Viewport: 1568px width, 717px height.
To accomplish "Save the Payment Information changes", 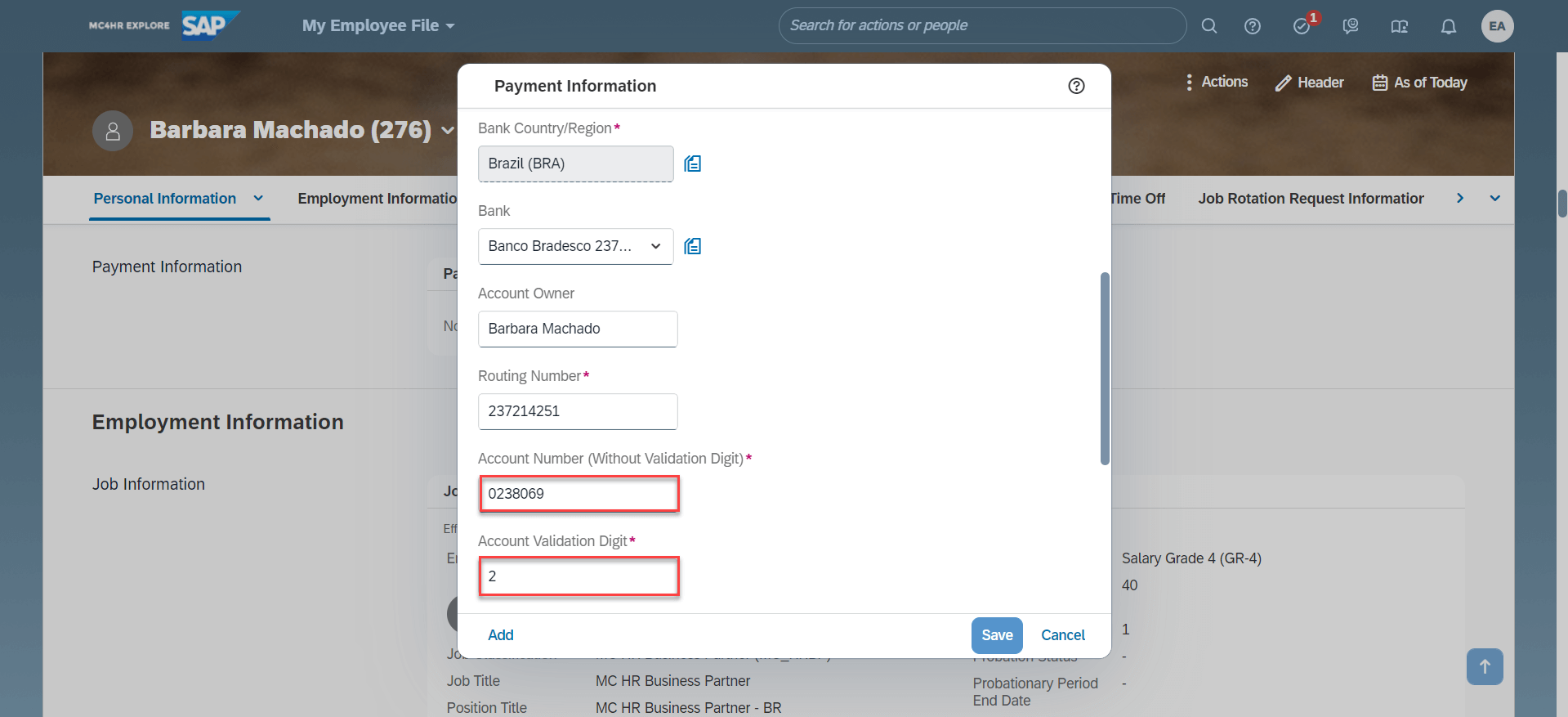I will pos(996,634).
